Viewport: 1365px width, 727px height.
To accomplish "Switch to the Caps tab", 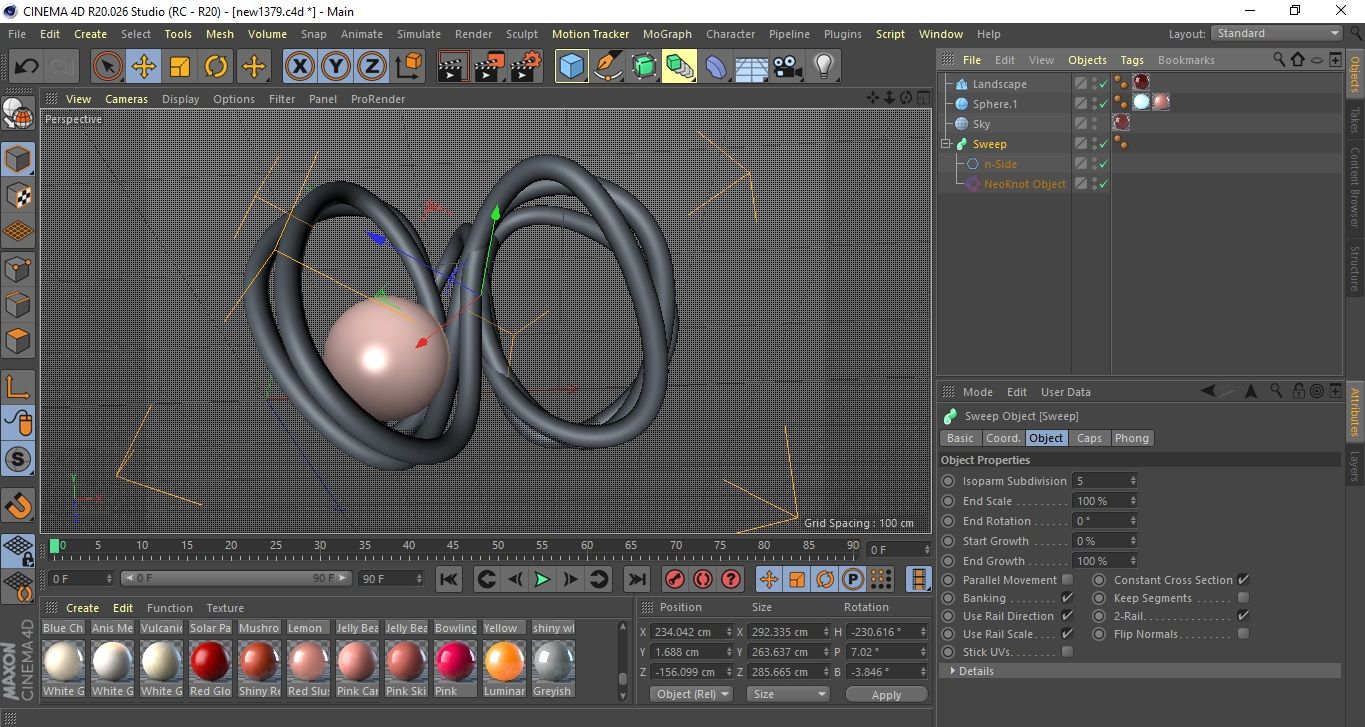I will (1089, 438).
